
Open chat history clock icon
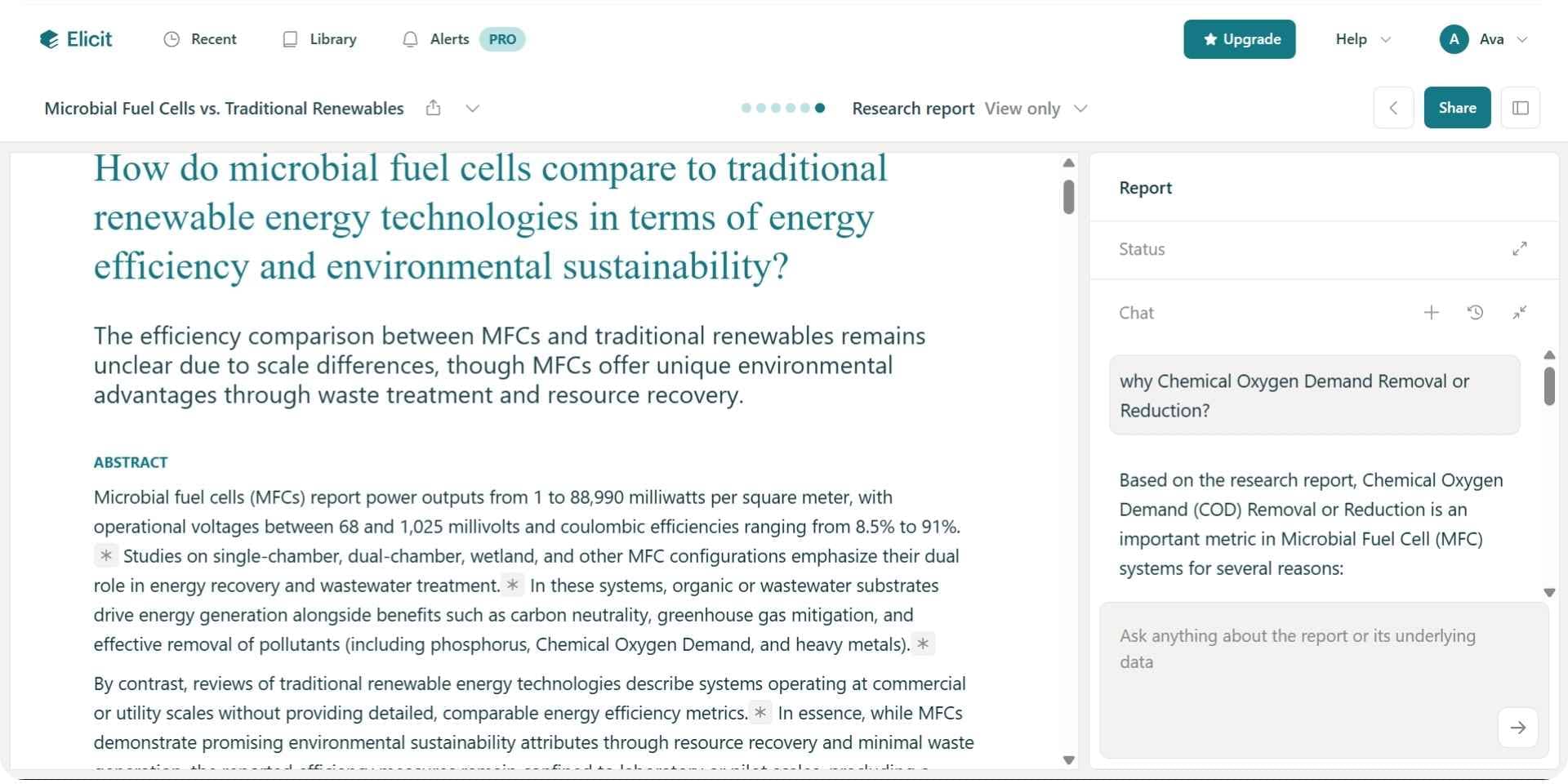pyautogui.click(x=1475, y=313)
